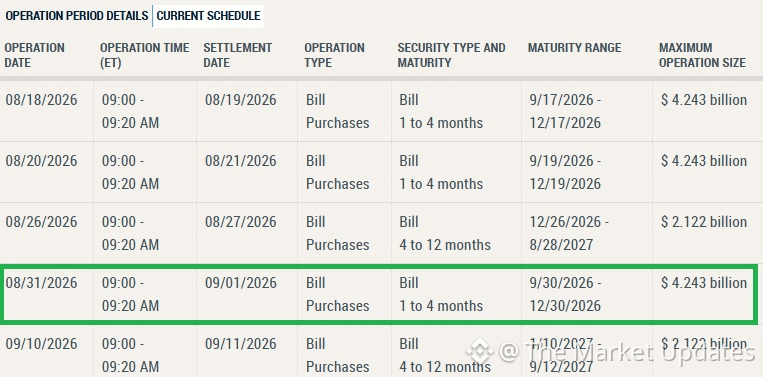
Task: Click the Operation Time (ET) column header
Action: [145, 55]
